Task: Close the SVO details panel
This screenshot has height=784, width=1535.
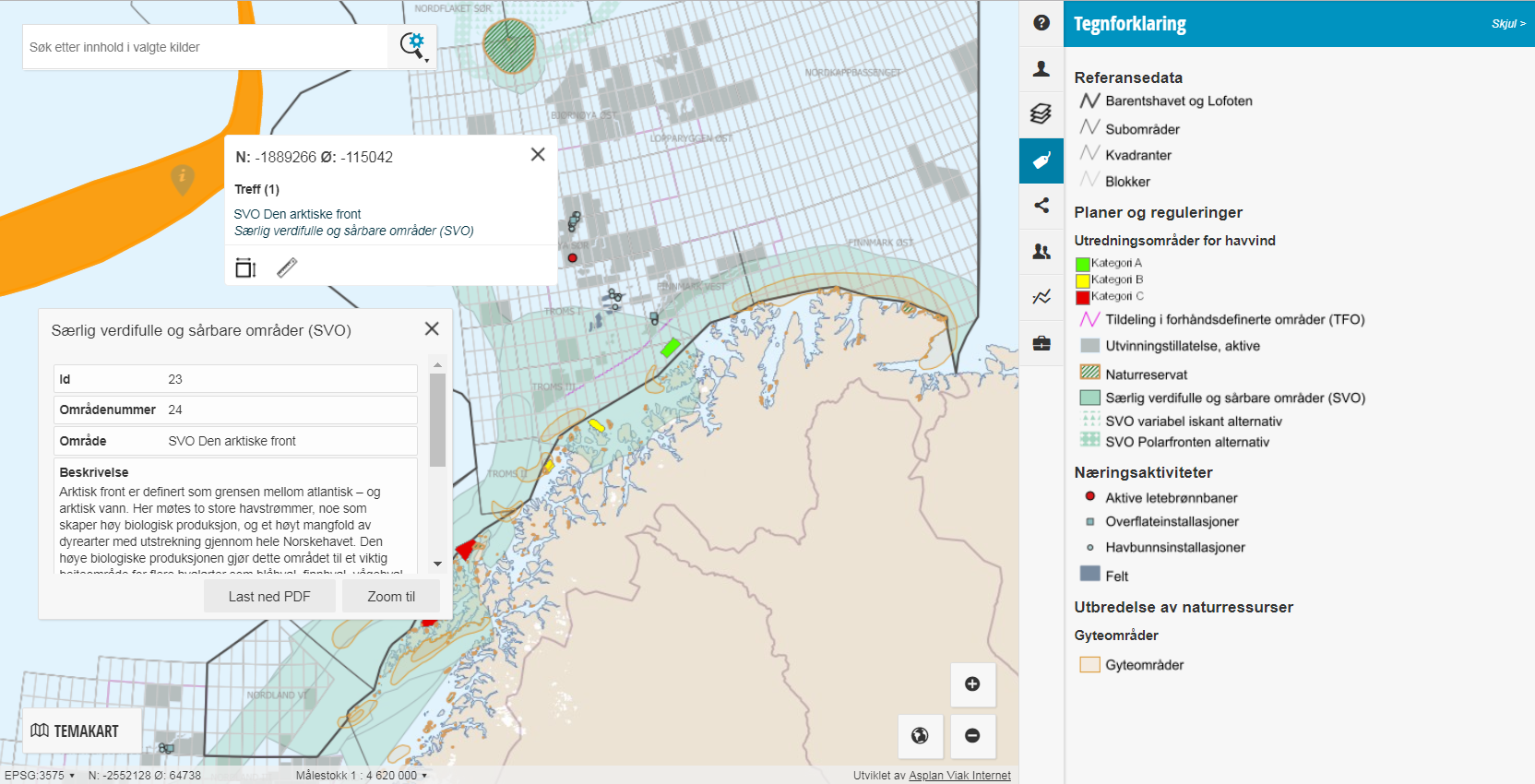Action: coord(432,329)
